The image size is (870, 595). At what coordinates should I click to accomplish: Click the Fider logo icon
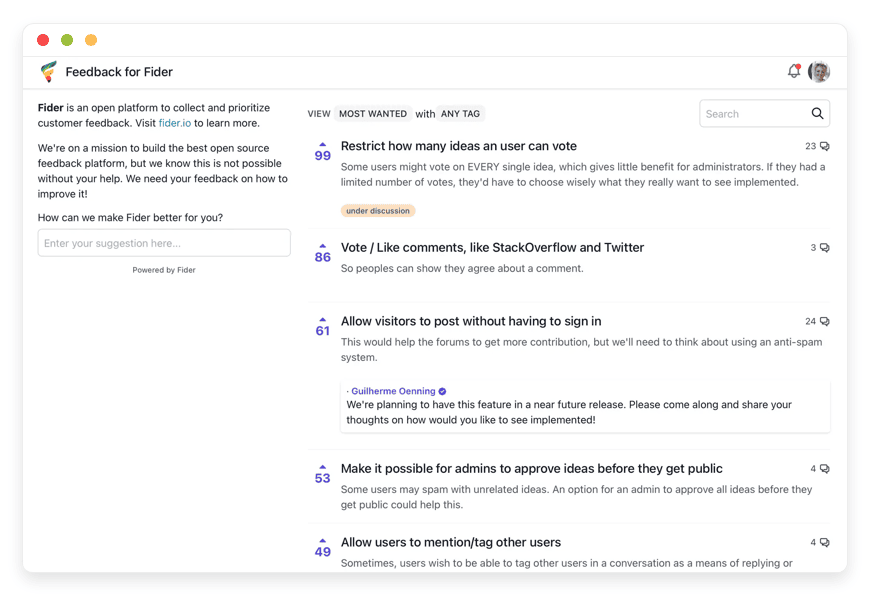pos(48,71)
